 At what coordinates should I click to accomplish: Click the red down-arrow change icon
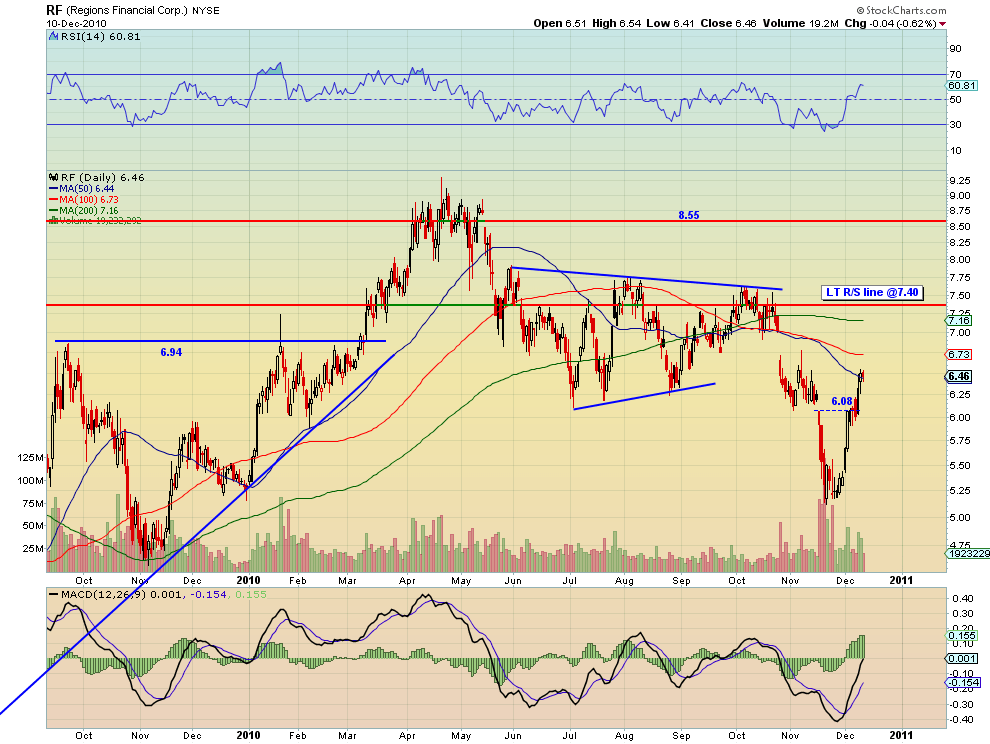[x=943, y=24]
